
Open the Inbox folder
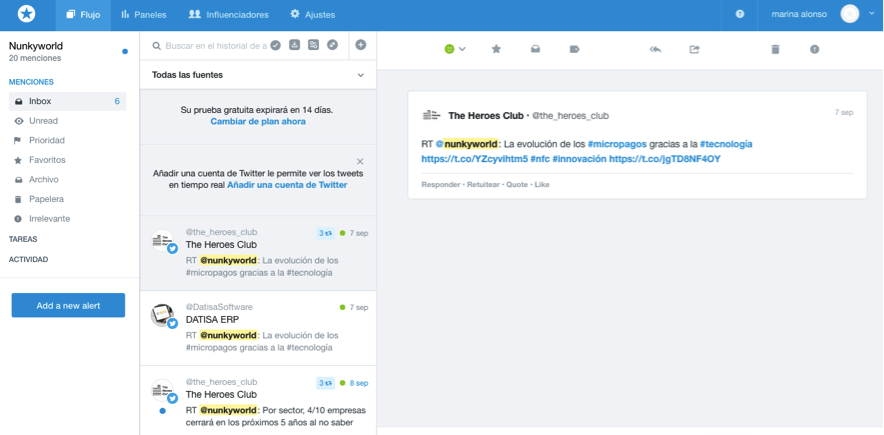point(68,101)
